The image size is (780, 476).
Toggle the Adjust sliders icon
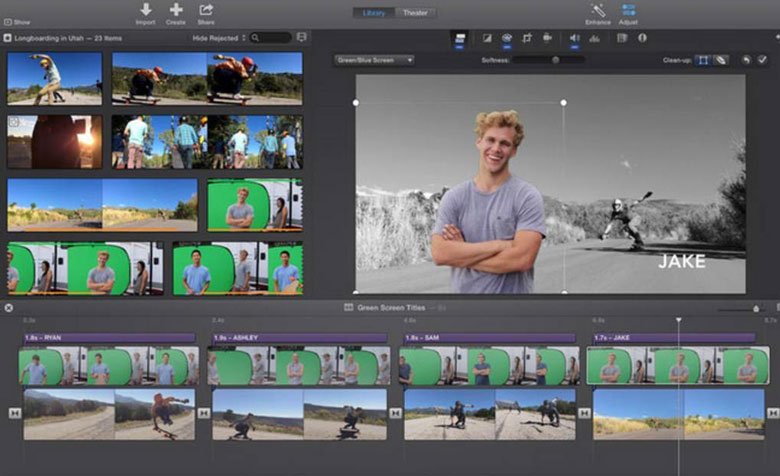click(628, 9)
